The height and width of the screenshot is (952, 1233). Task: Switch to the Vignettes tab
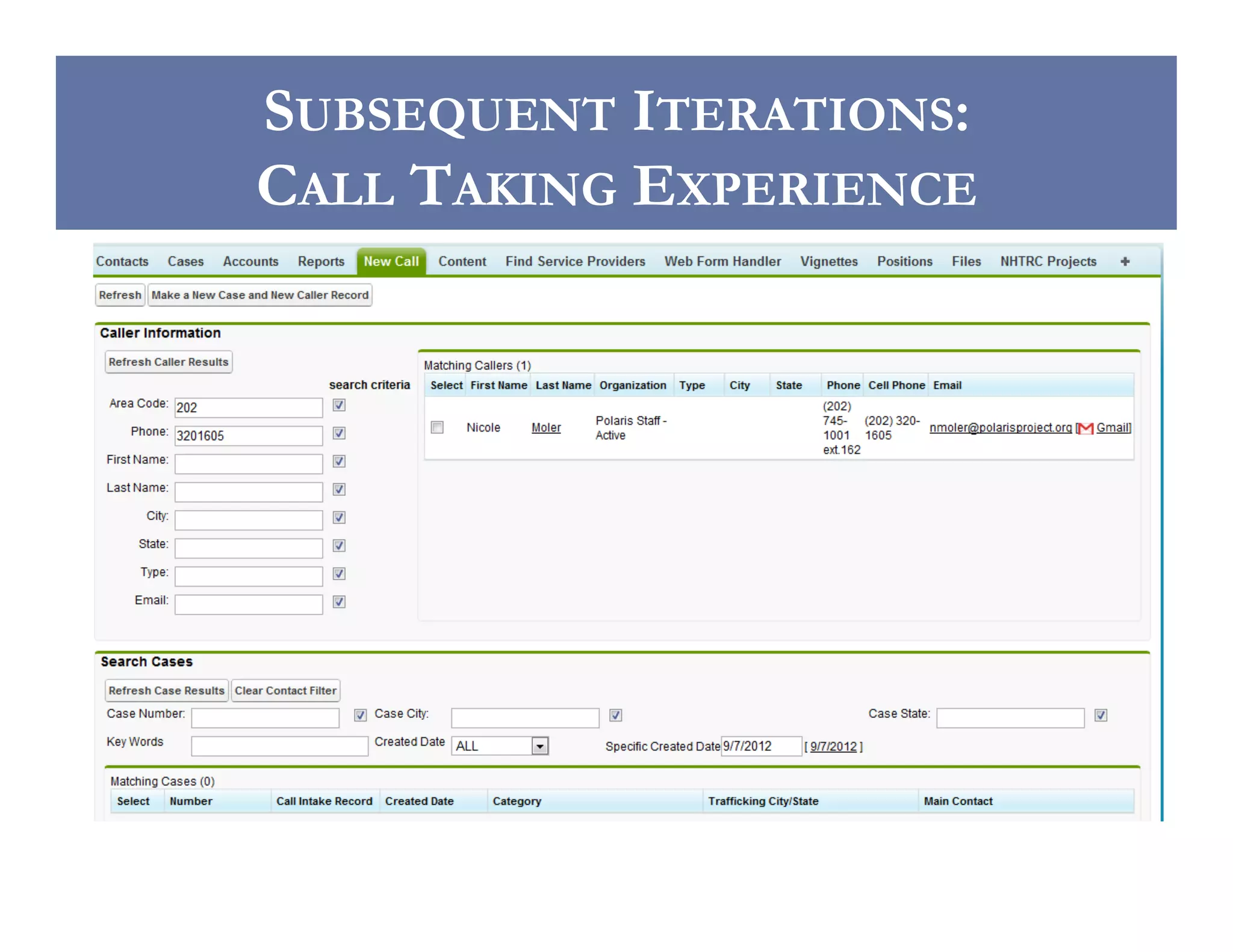coord(828,261)
